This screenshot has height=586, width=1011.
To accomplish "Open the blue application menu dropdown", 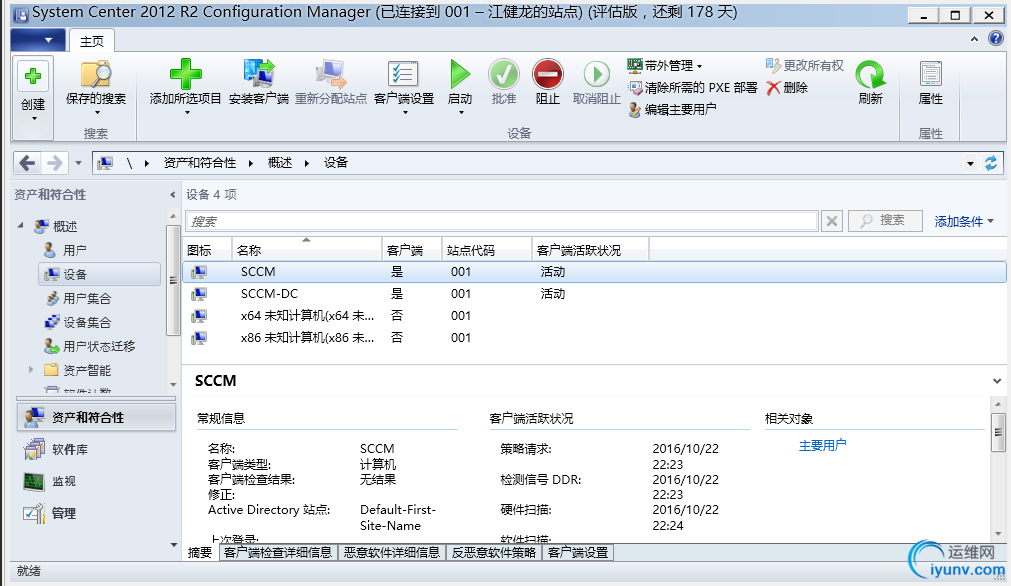I will tap(38, 40).
